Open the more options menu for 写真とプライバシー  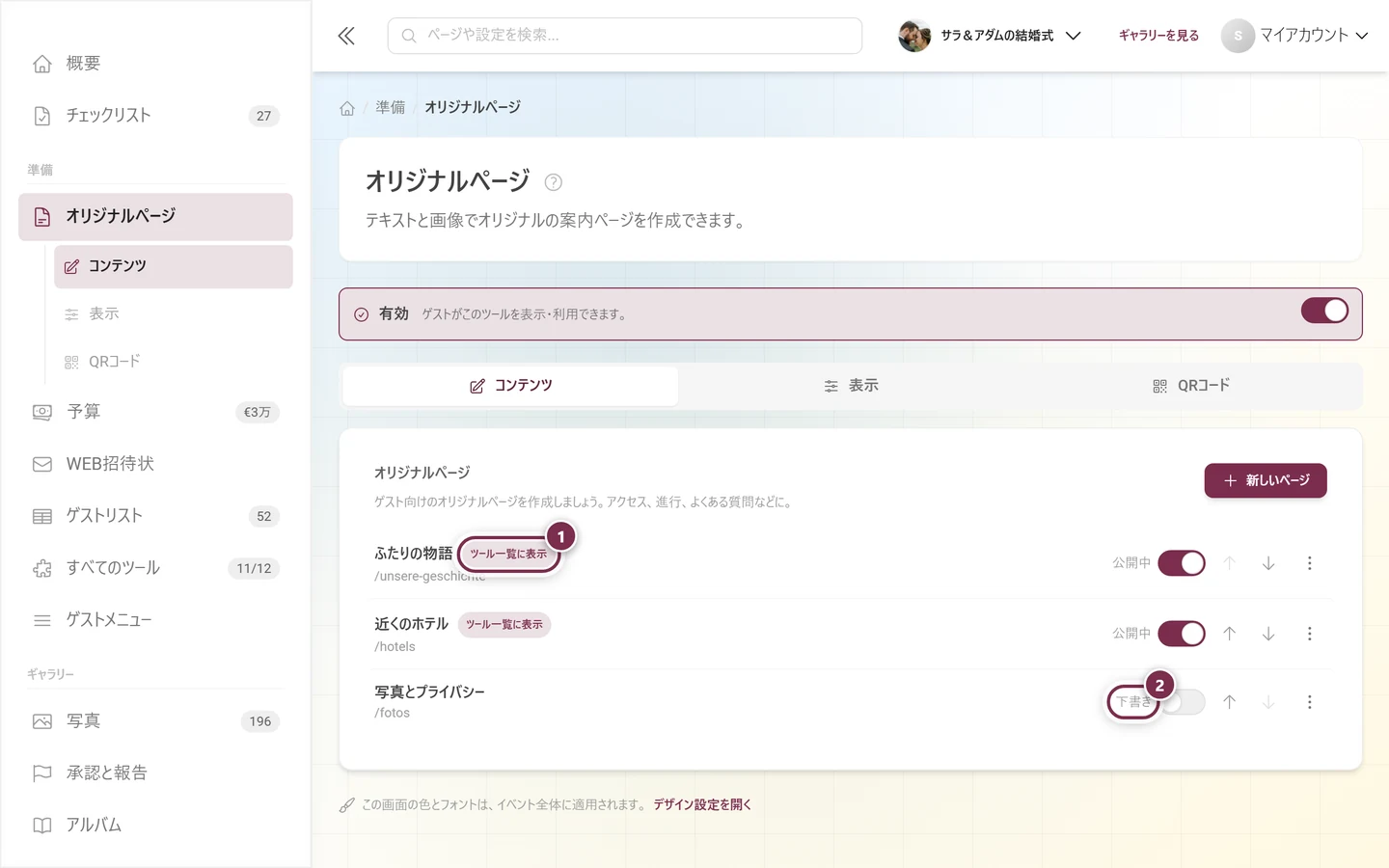tap(1309, 702)
